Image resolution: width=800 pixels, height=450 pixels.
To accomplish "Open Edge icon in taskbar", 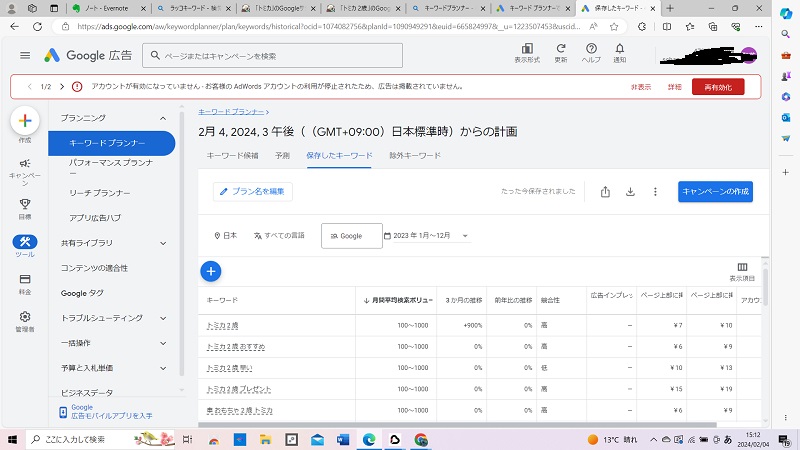I will point(369,439).
